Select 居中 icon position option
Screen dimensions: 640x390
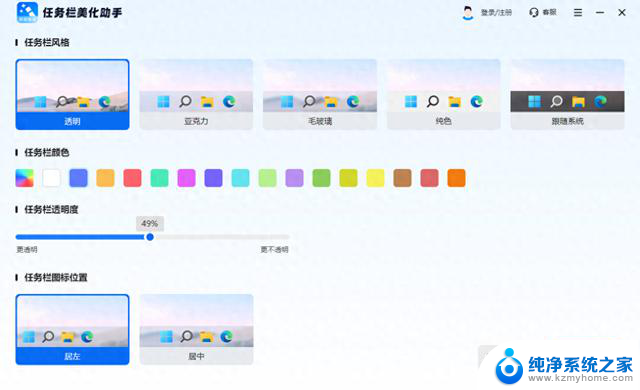tap(196, 330)
